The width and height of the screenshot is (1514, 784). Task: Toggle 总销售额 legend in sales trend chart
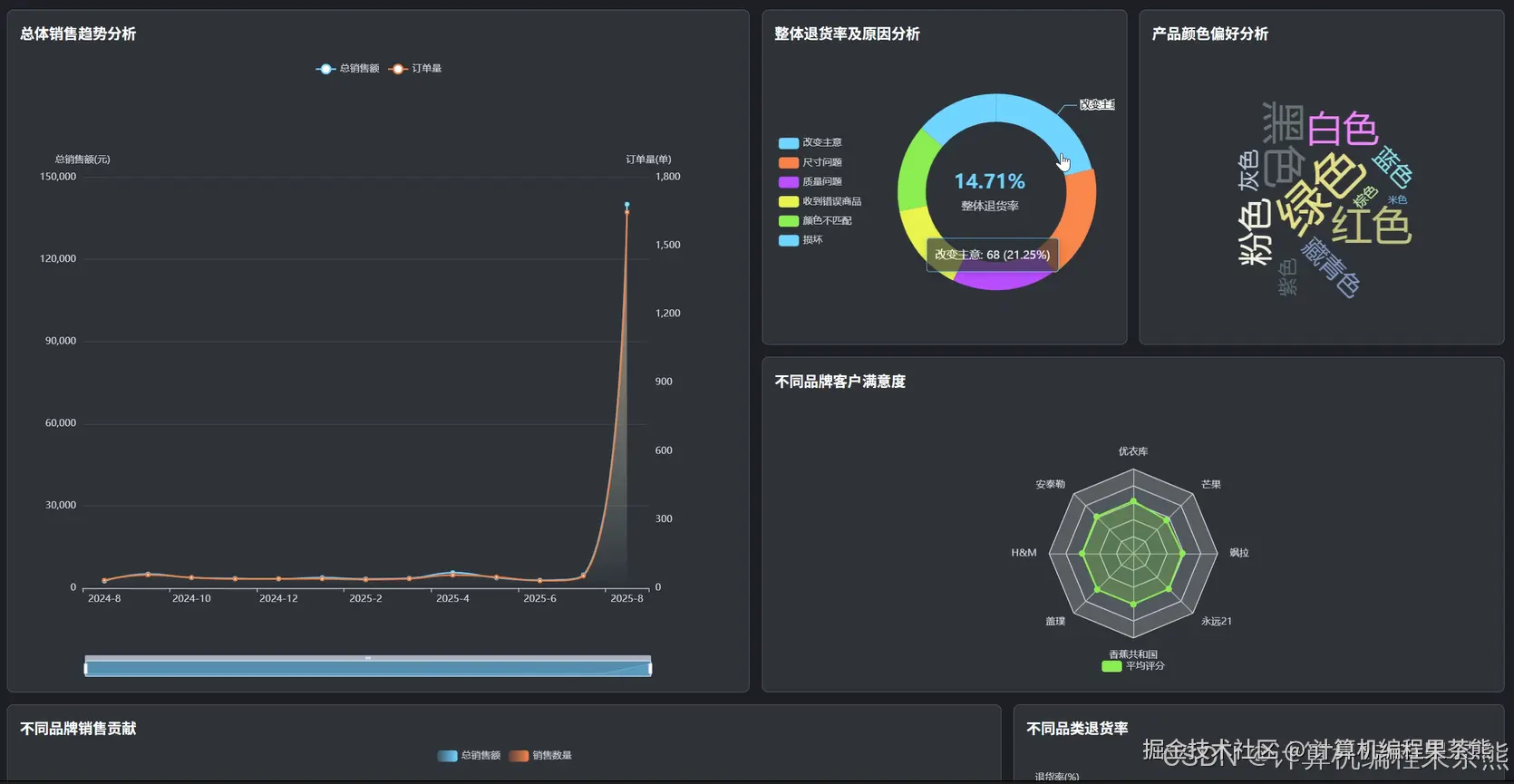[x=348, y=69]
